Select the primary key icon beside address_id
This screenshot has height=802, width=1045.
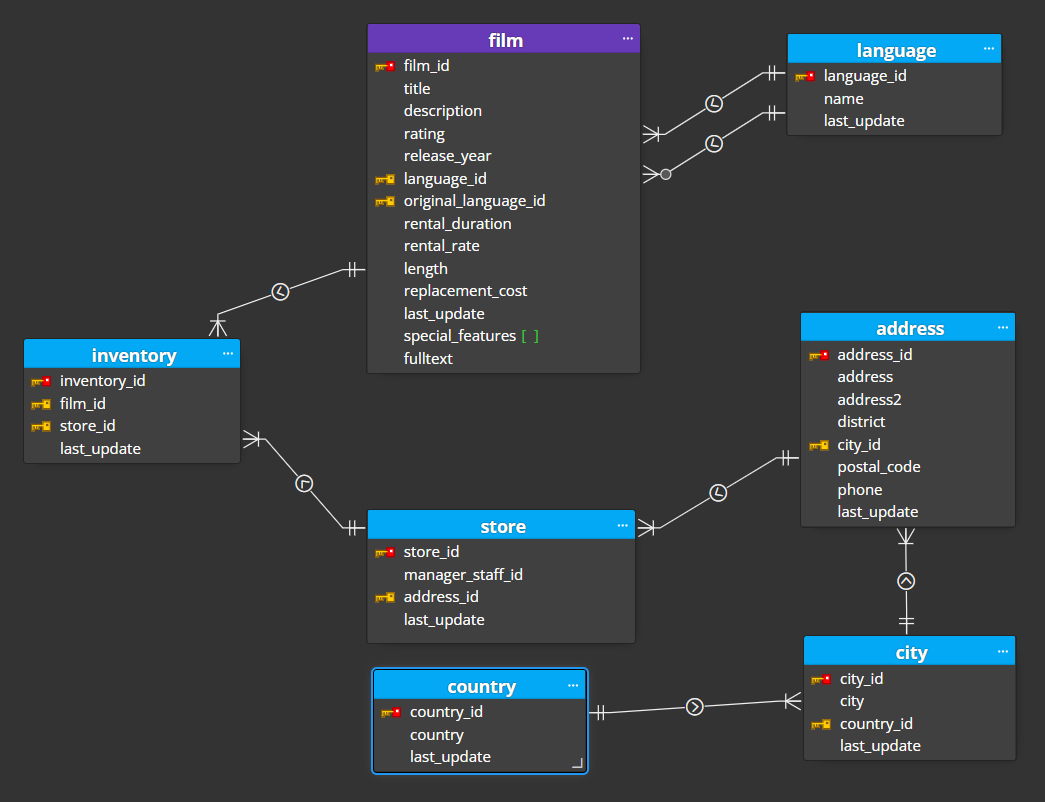click(x=819, y=354)
